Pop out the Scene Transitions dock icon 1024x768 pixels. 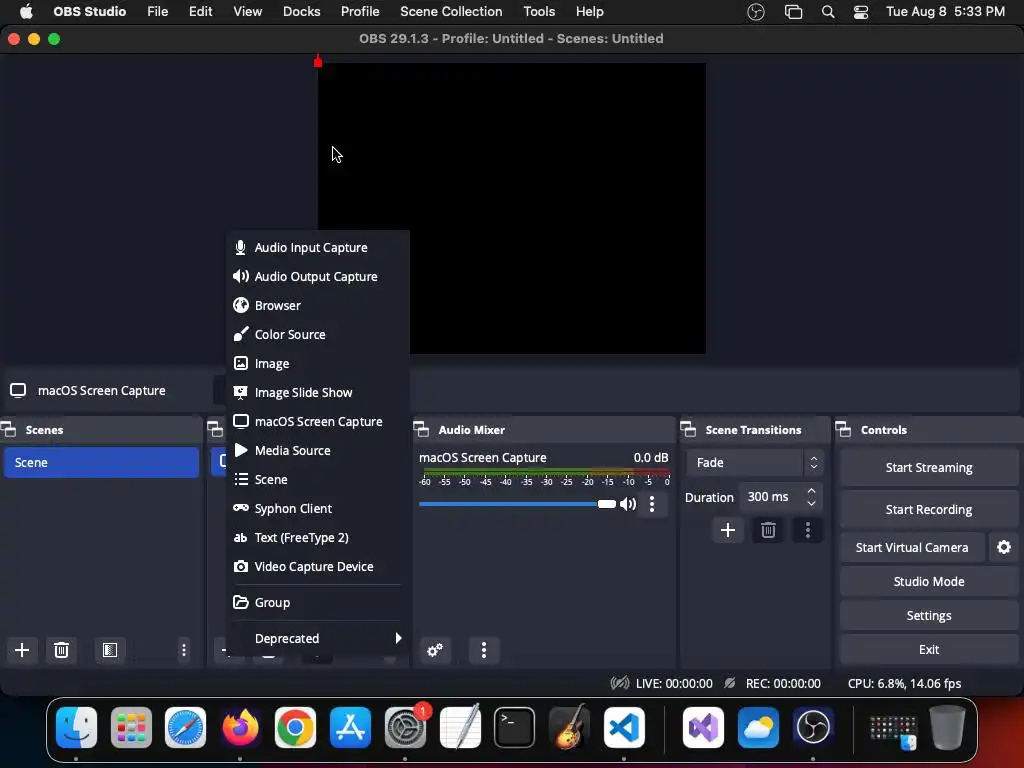point(688,430)
